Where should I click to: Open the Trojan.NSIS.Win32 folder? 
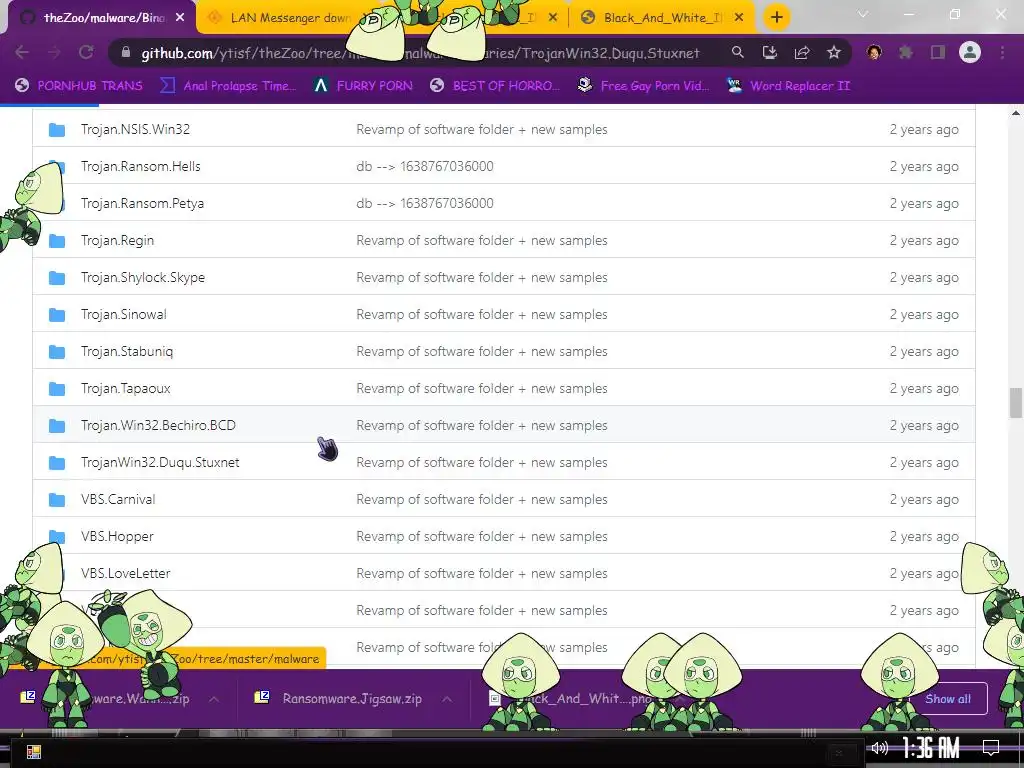pyautogui.click(x=135, y=129)
